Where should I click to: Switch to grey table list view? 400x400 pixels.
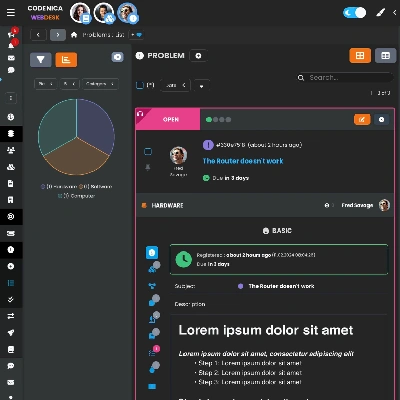point(385,56)
